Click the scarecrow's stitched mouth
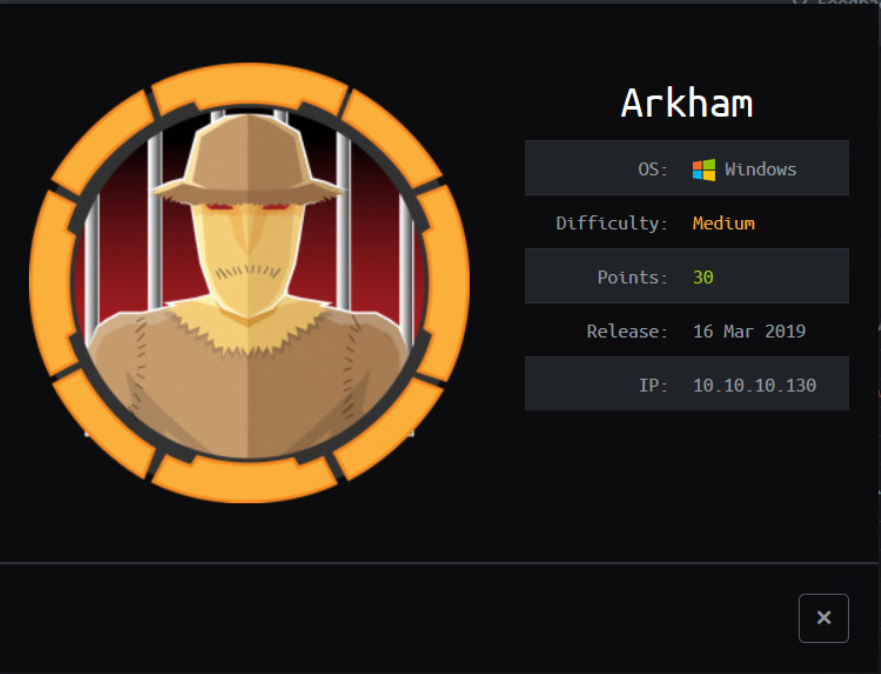 pyautogui.click(x=248, y=272)
